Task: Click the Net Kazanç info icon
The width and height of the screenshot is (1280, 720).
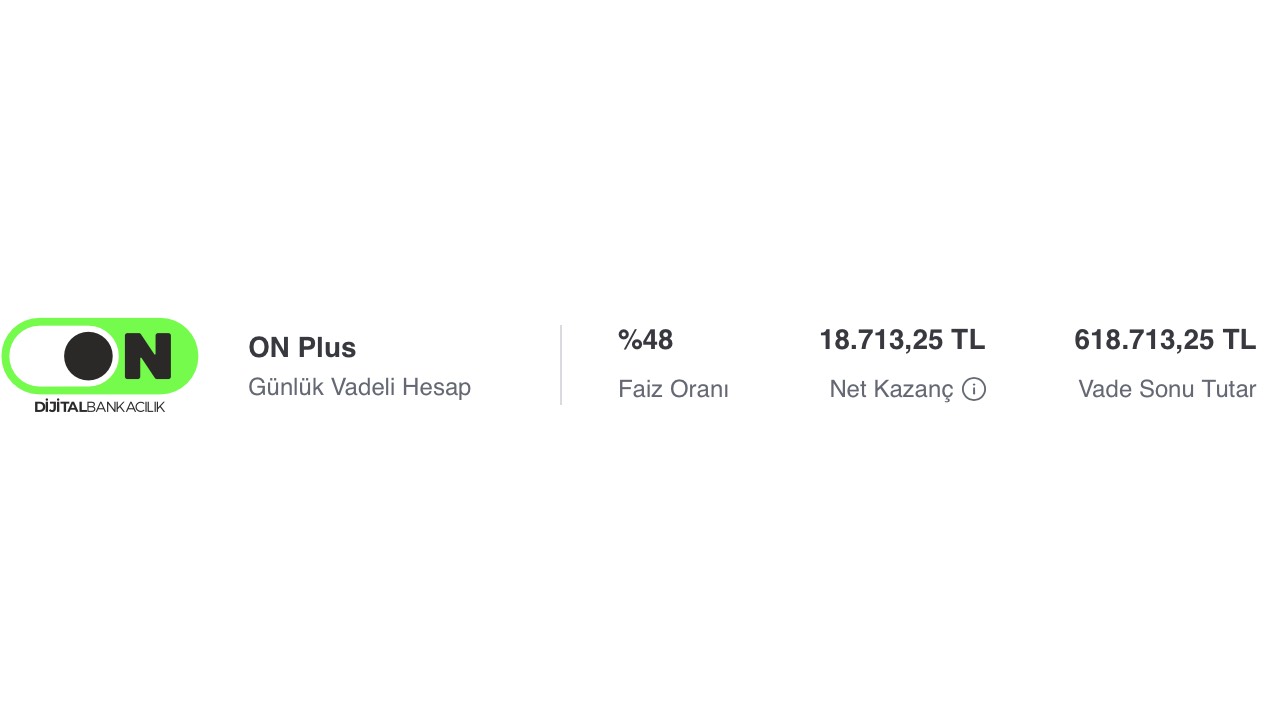Action: coord(974,389)
